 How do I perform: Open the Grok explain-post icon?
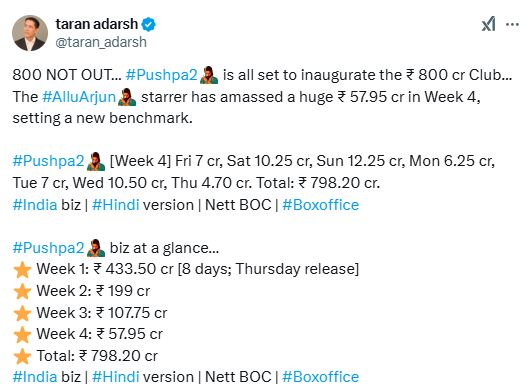point(489,24)
